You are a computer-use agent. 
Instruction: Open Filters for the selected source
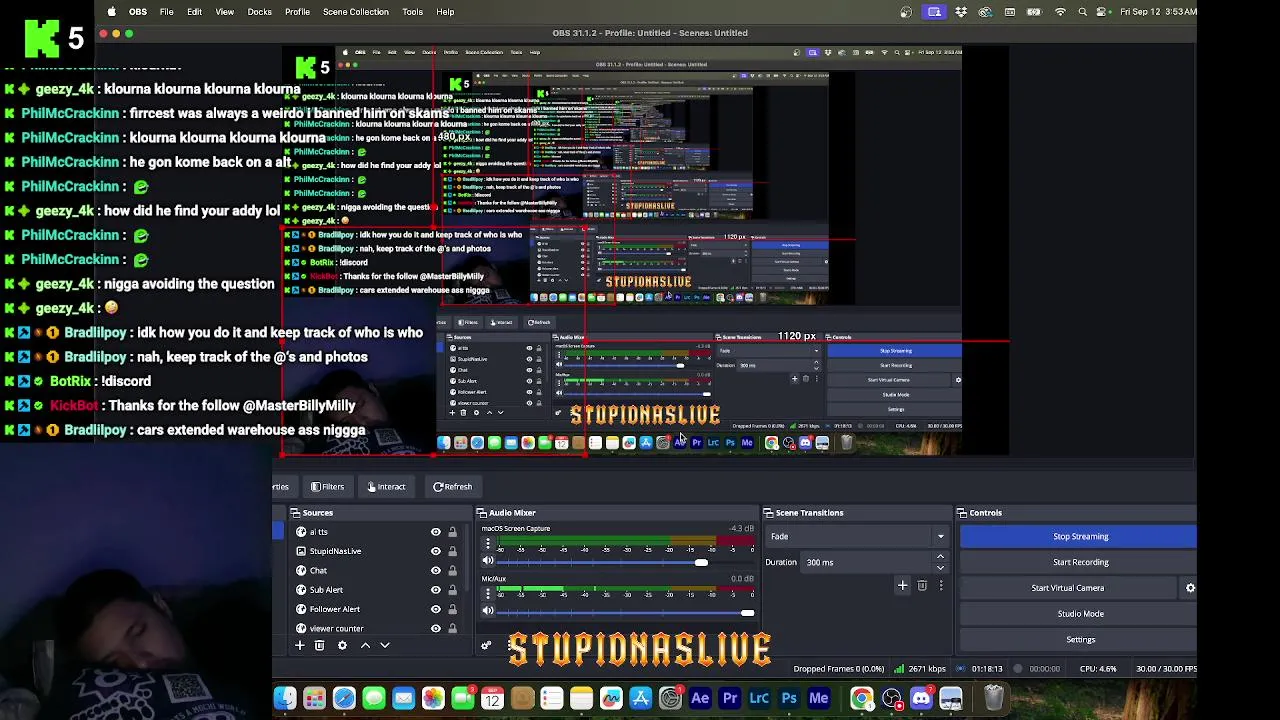[327, 487]
